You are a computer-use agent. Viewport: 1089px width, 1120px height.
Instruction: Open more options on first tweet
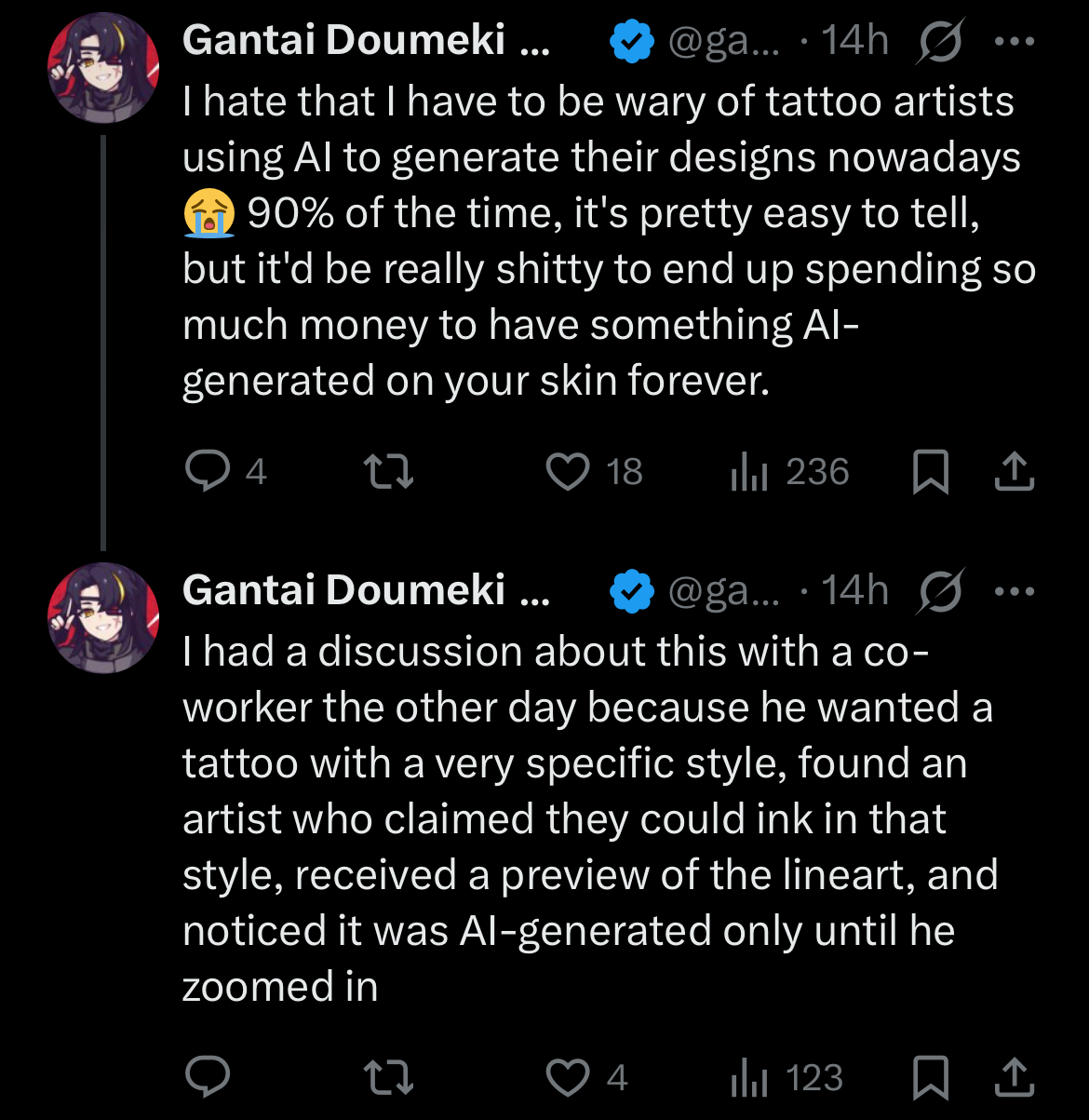click(1014, 41)
